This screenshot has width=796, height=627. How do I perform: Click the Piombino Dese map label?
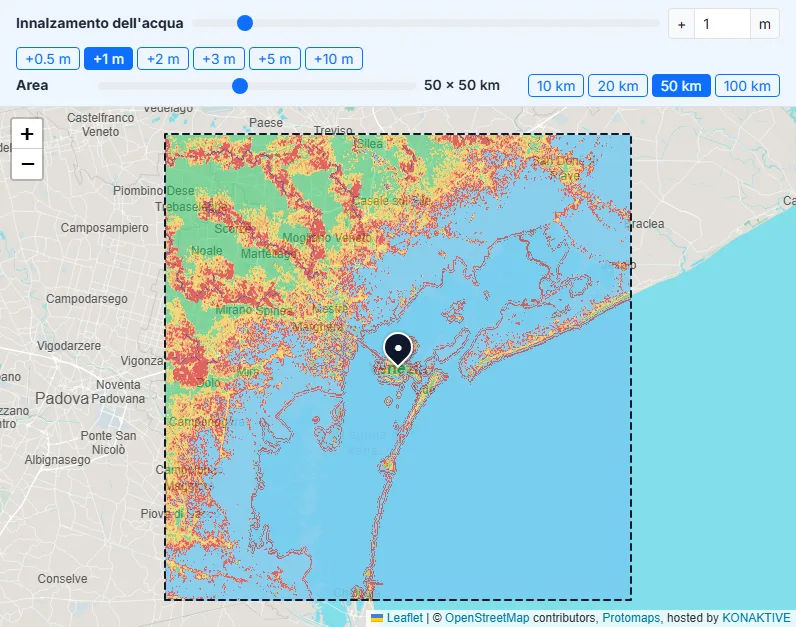point(153,191)
